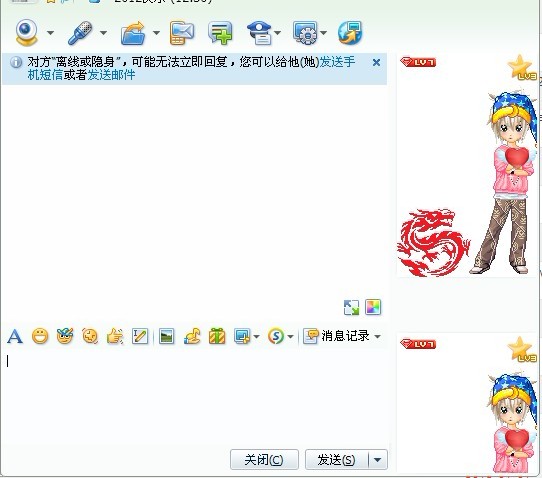Click the remote assistance globe icon
This screenshot has width=542, height=478.
point(350,33)
